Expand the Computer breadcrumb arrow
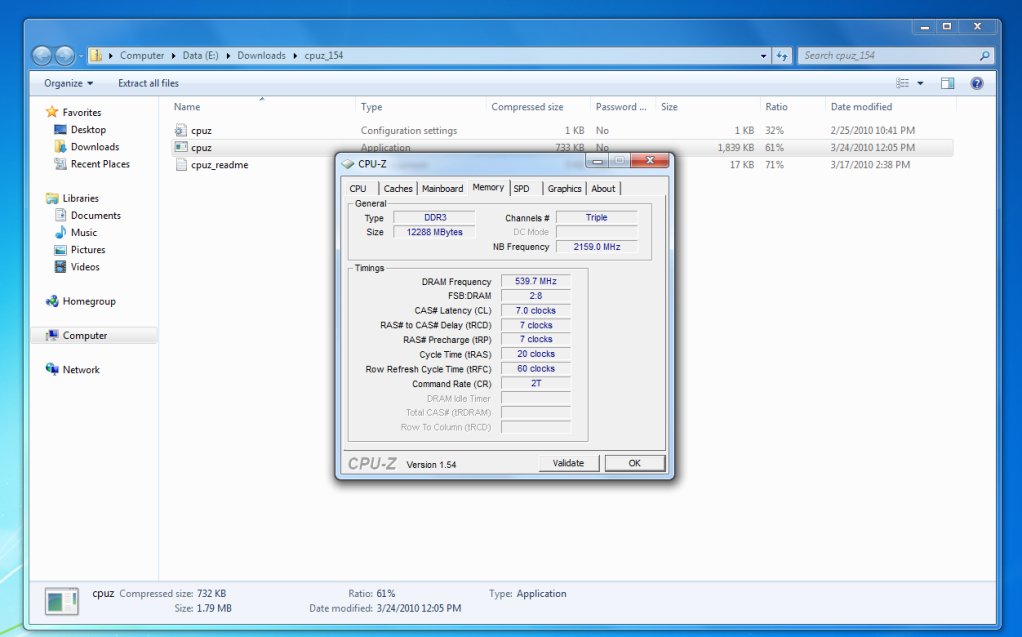Viewport: 1022px width, 637px height. 174,56
